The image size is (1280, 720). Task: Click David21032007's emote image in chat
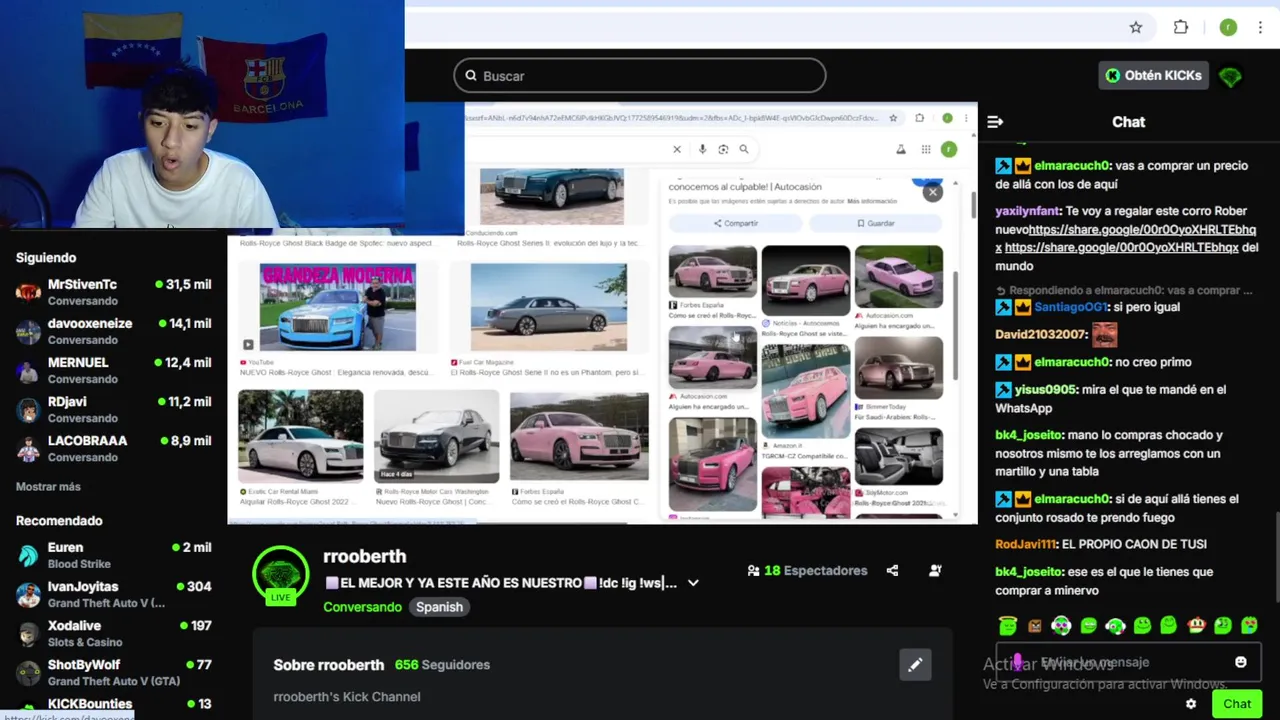click(1104, 334)
